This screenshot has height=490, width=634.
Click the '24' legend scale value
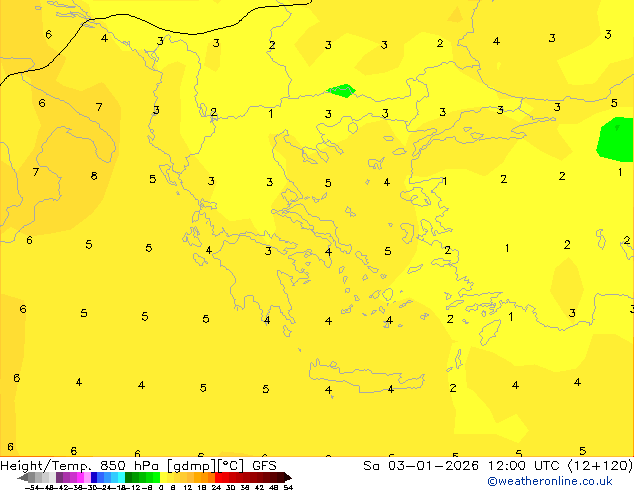(216, 487)
